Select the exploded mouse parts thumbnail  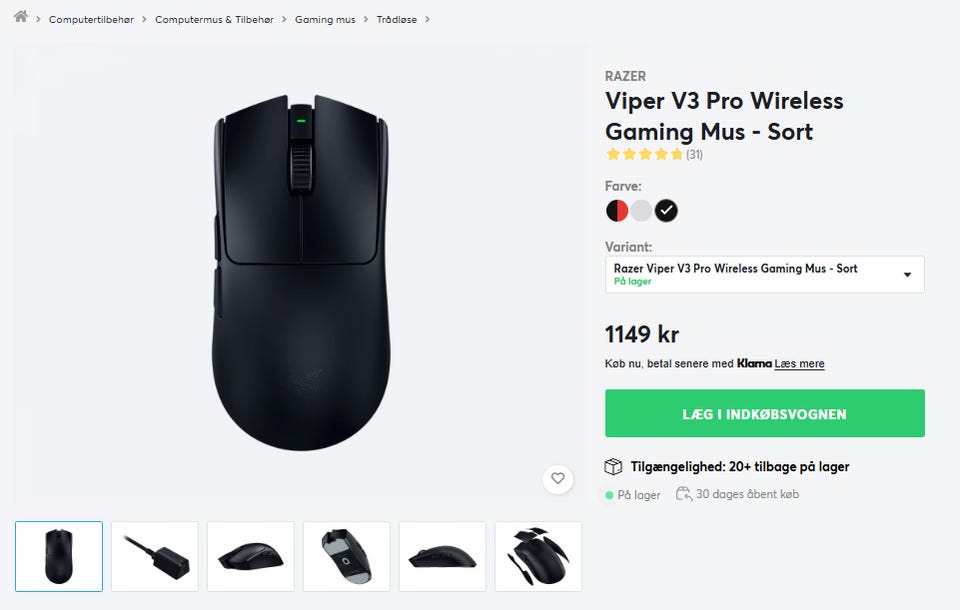point(538,557)
